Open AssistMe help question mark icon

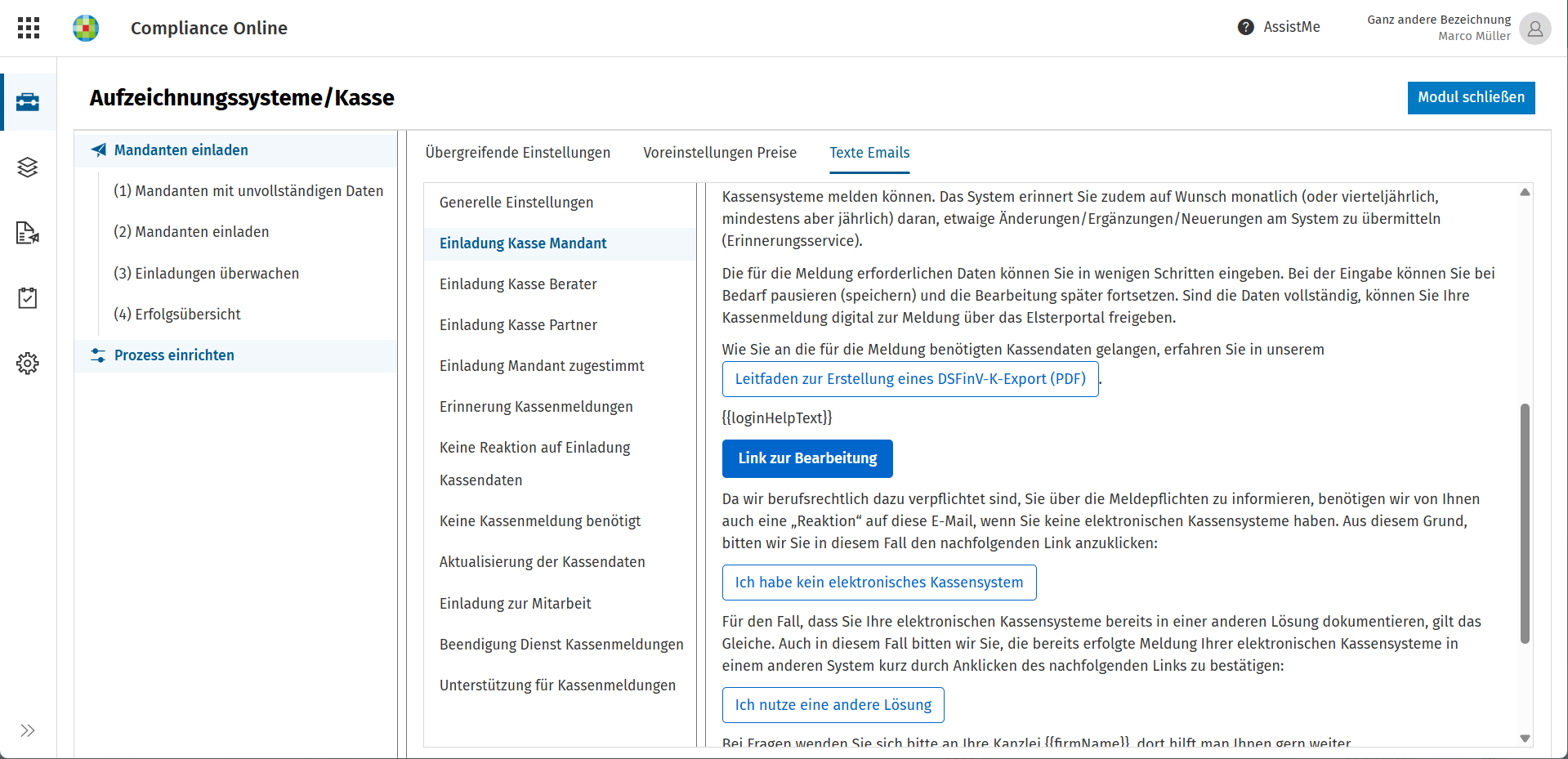1245,27
